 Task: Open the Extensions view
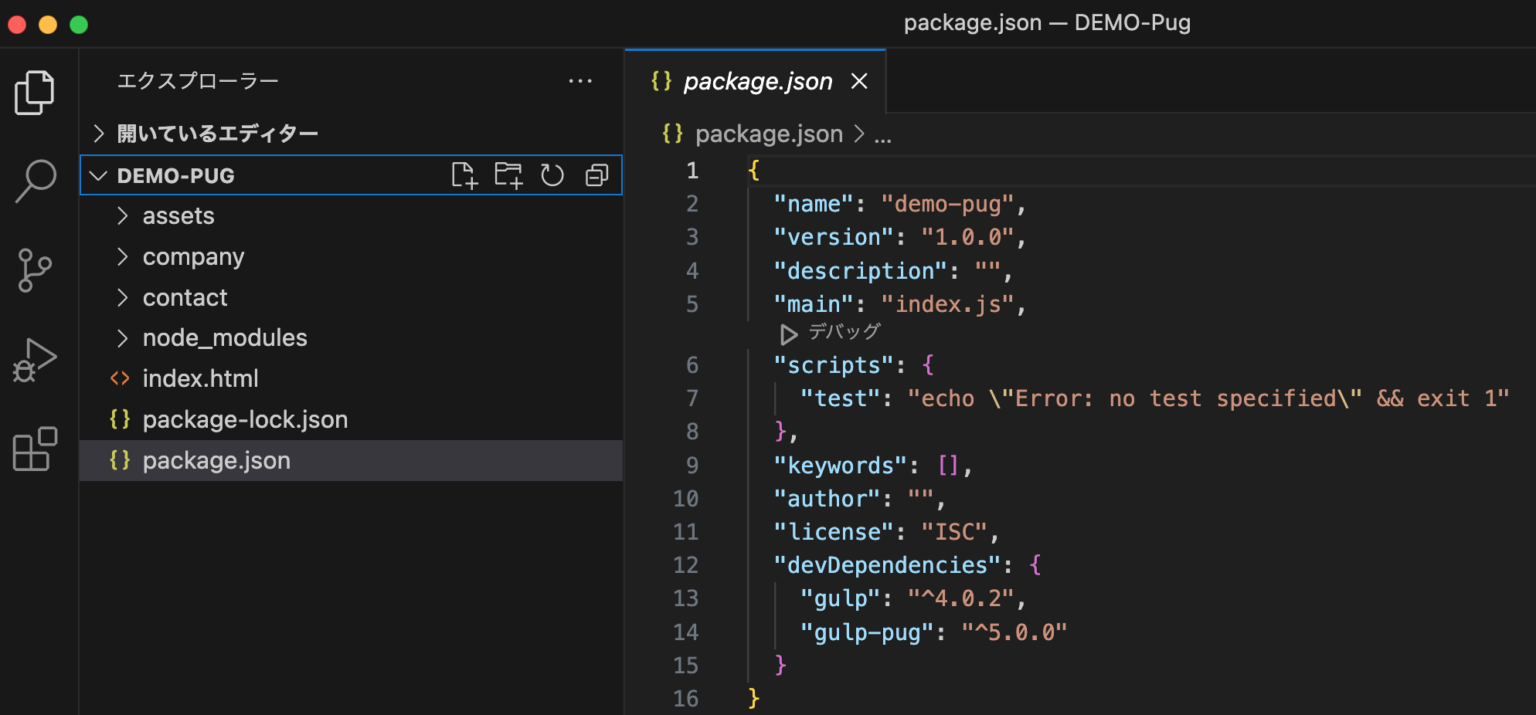[35, 450]
